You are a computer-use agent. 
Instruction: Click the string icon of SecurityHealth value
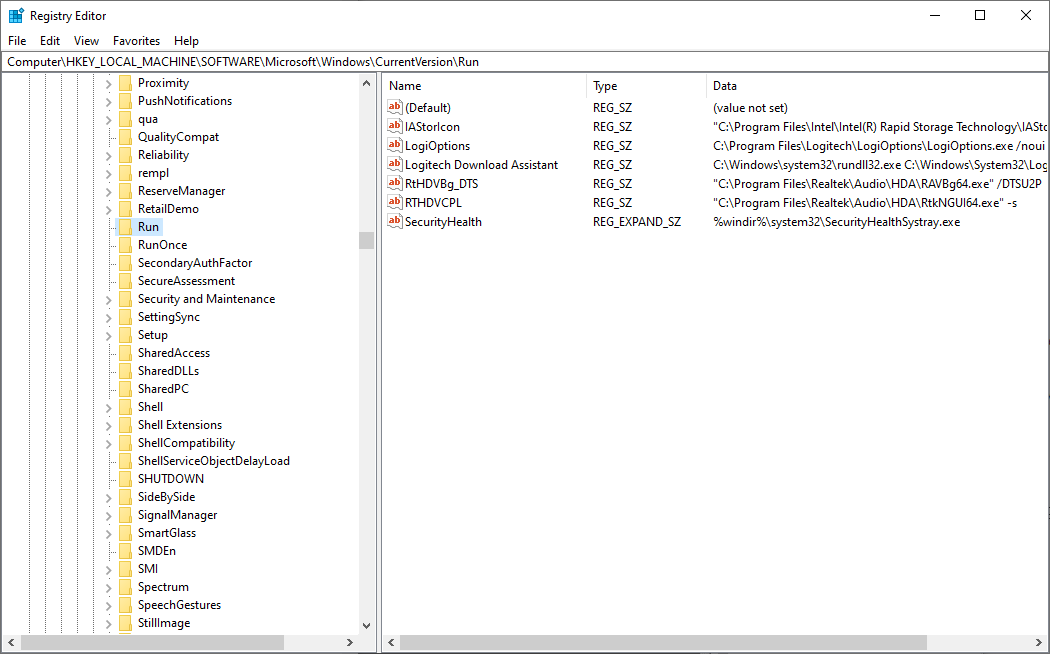[x=395, y=221]
